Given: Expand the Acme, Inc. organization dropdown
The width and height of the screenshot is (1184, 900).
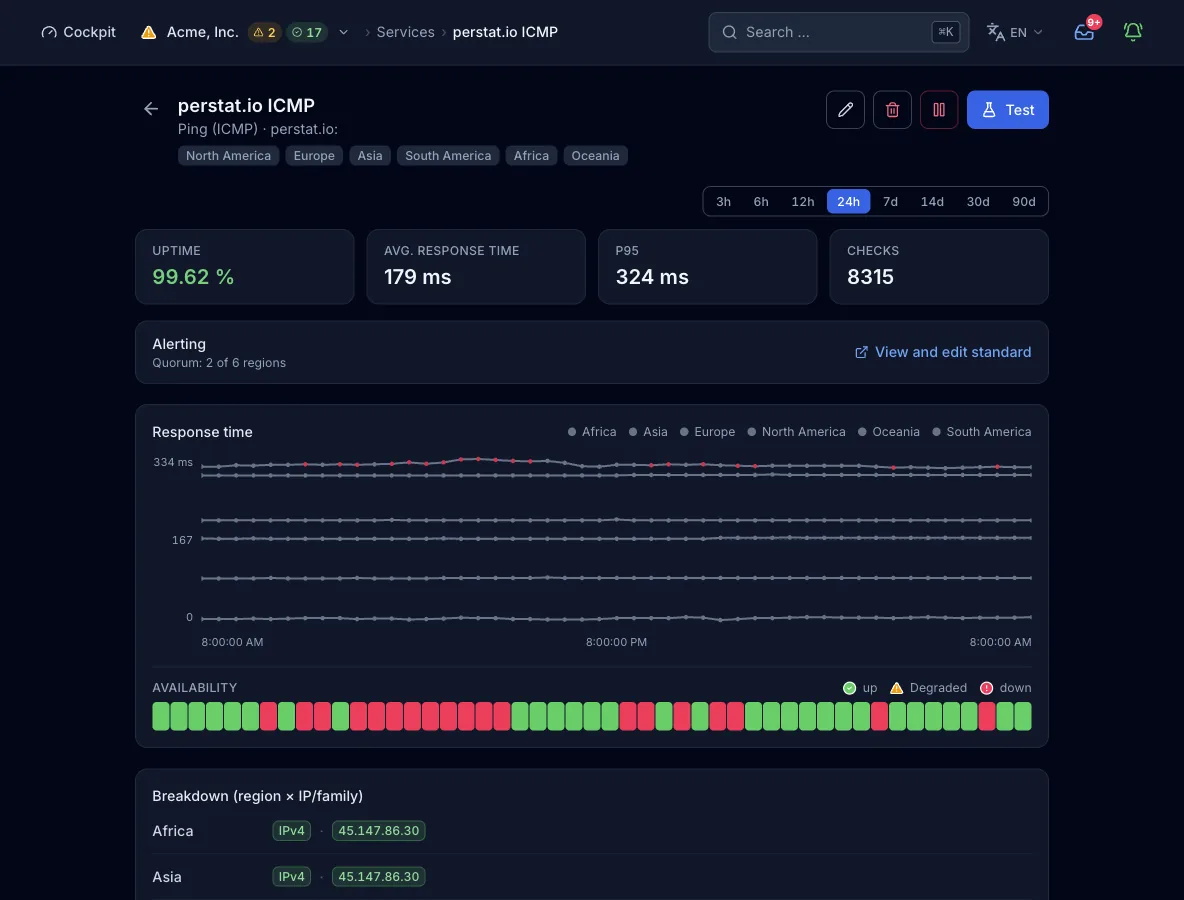Looking at the screenshot, I should pyautogui.click(x=344, y=32).
